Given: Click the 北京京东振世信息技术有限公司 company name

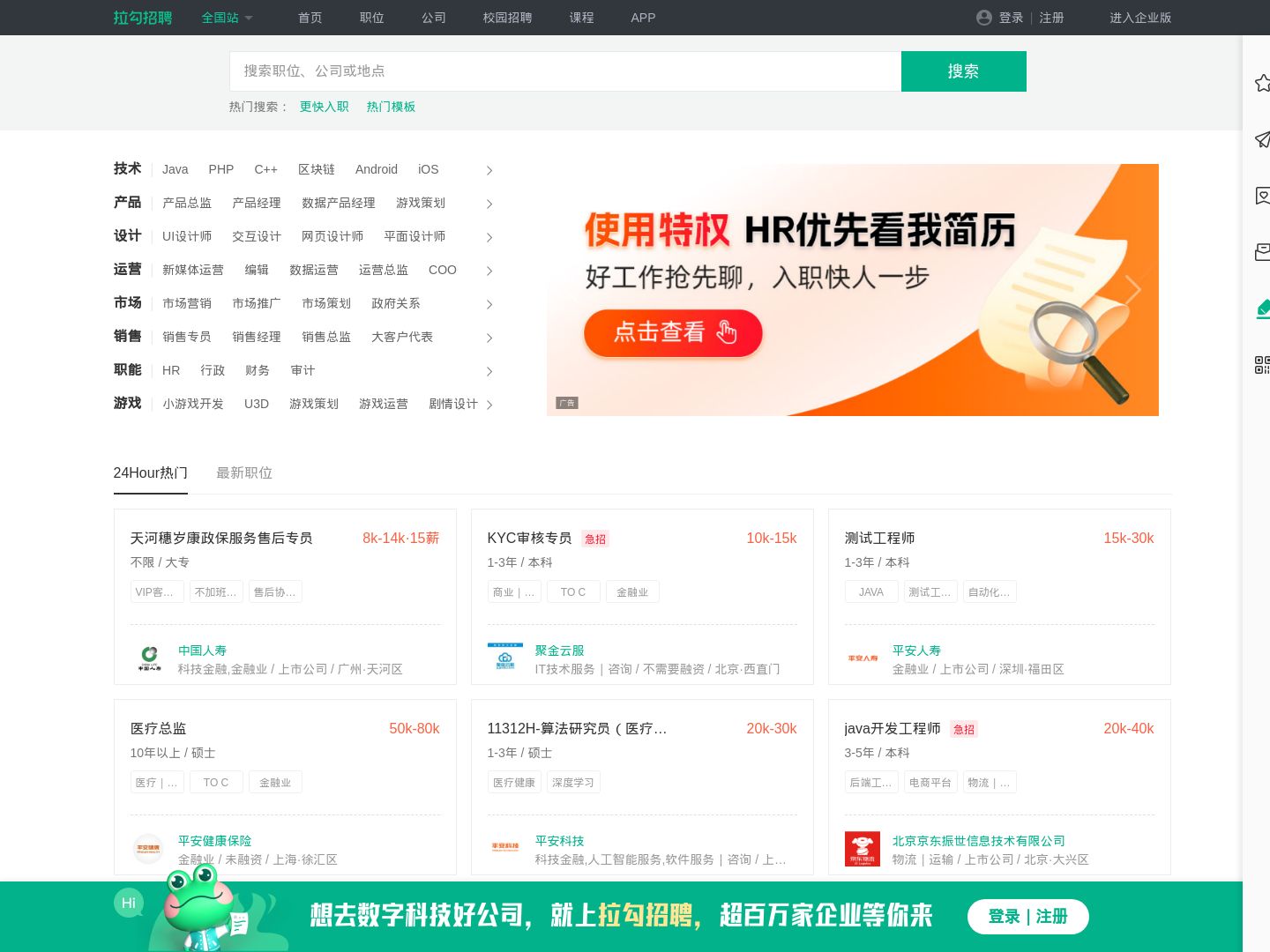Looking at the screenshot, I should [x=979, y=841].
